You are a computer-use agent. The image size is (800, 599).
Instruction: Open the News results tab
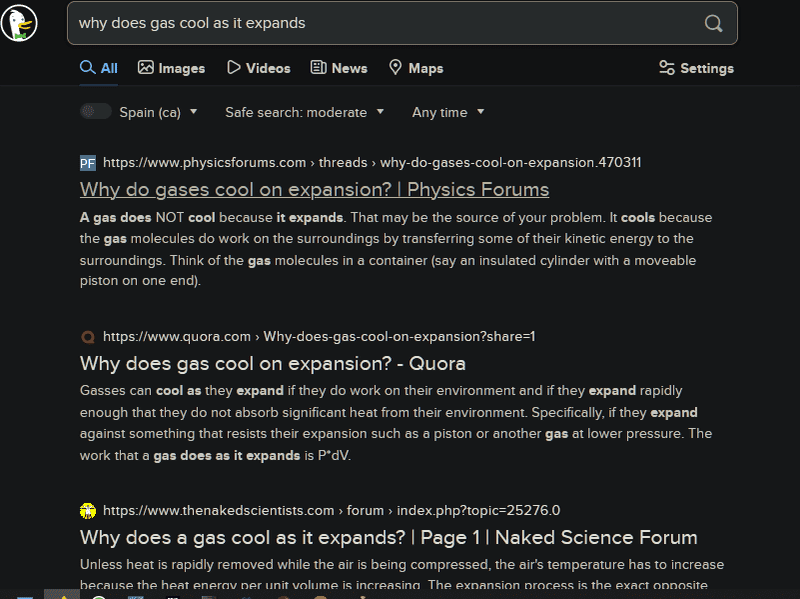[x=339, y=68]
